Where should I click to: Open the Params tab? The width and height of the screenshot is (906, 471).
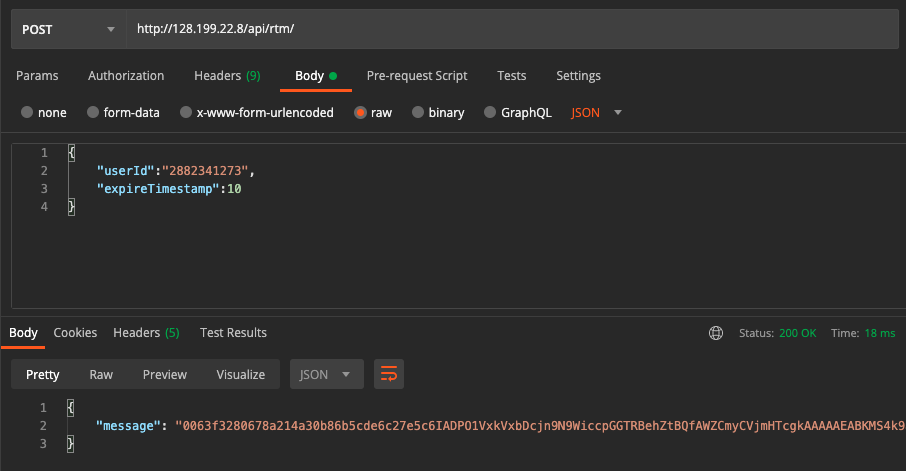click(37, 76)
